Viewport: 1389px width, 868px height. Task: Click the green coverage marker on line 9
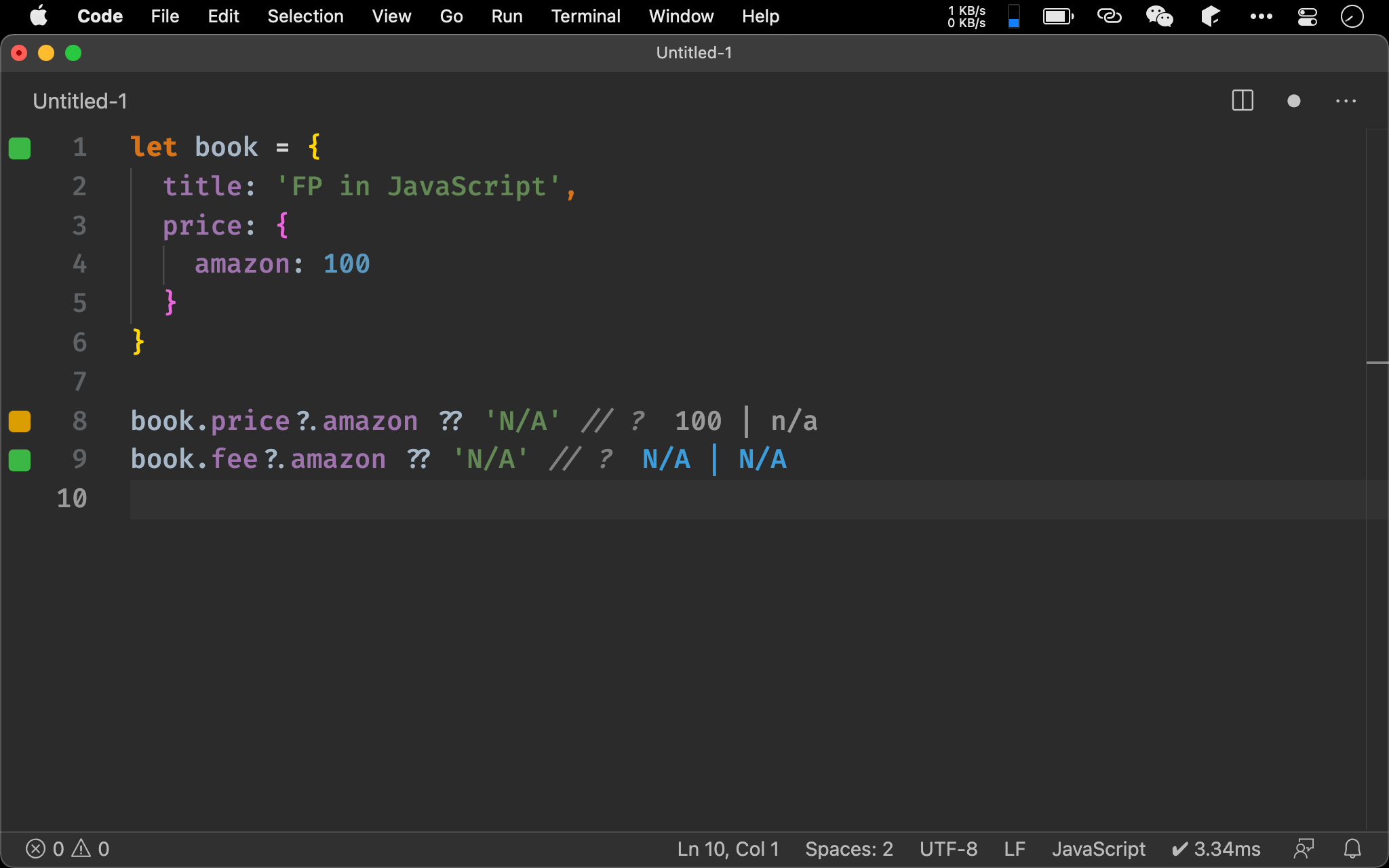(x=20, y=460)
